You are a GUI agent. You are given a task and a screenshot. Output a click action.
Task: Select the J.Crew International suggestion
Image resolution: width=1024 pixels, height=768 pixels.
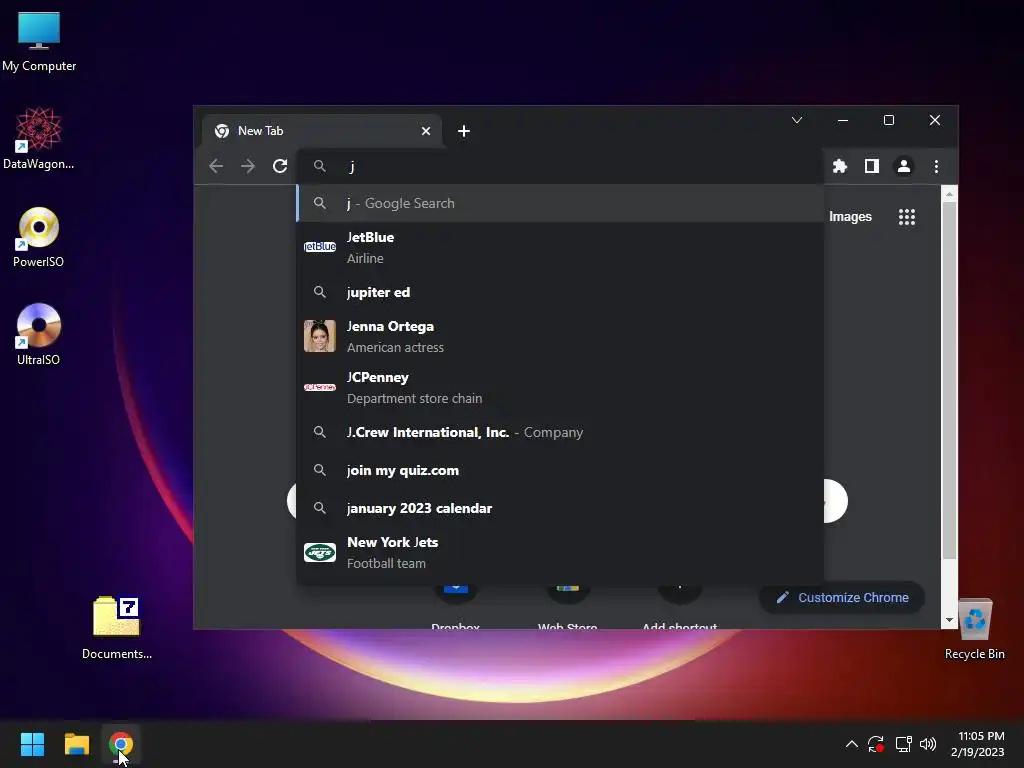point(560,432)
